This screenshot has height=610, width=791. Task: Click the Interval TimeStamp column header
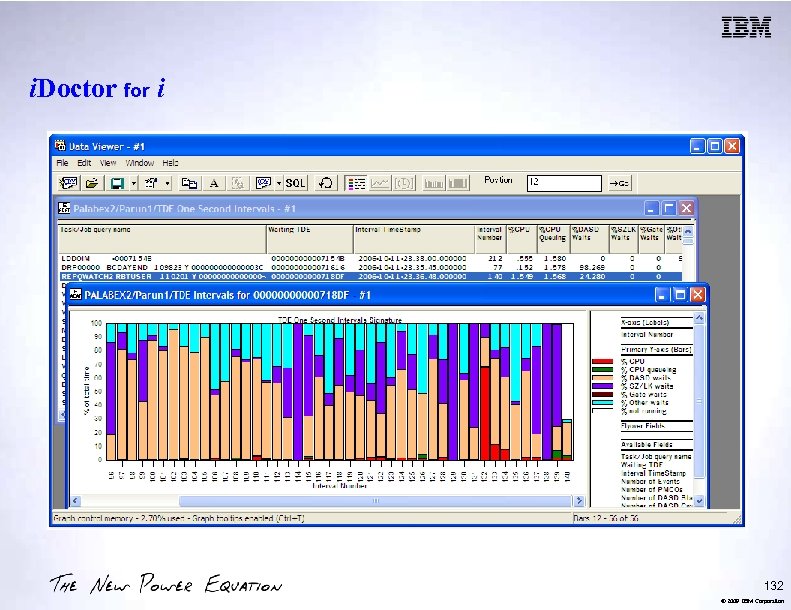pyautogui.click(x=414, y=239)
